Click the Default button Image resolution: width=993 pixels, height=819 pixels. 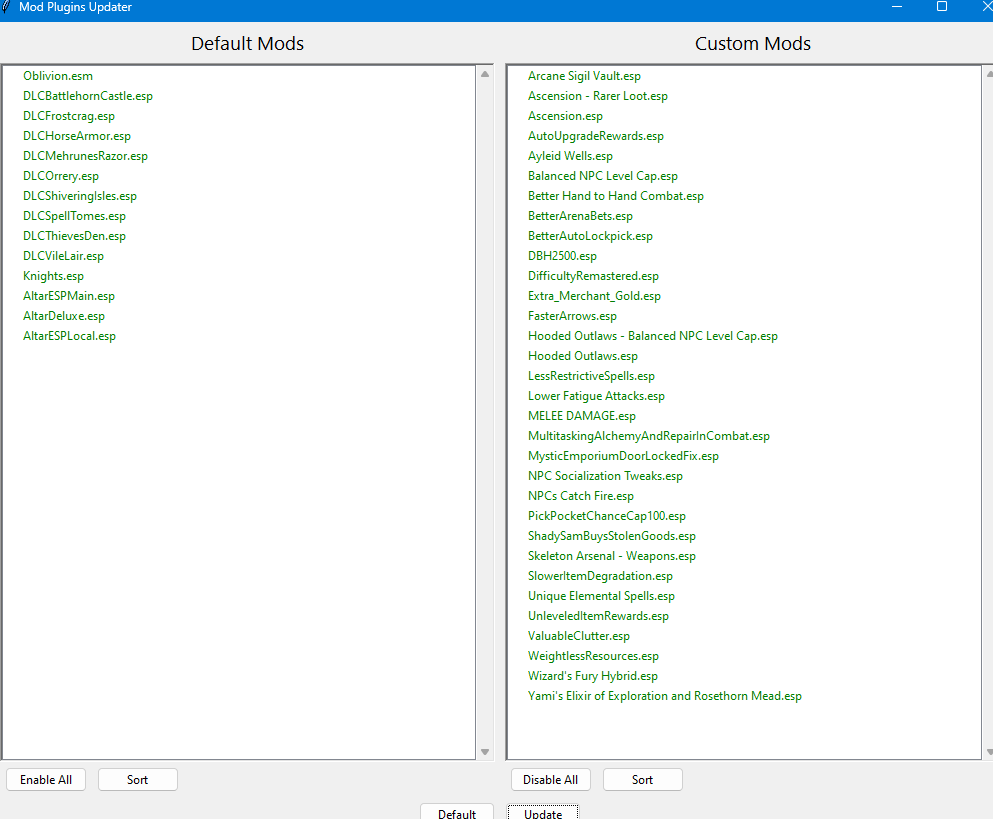point(457,812)
